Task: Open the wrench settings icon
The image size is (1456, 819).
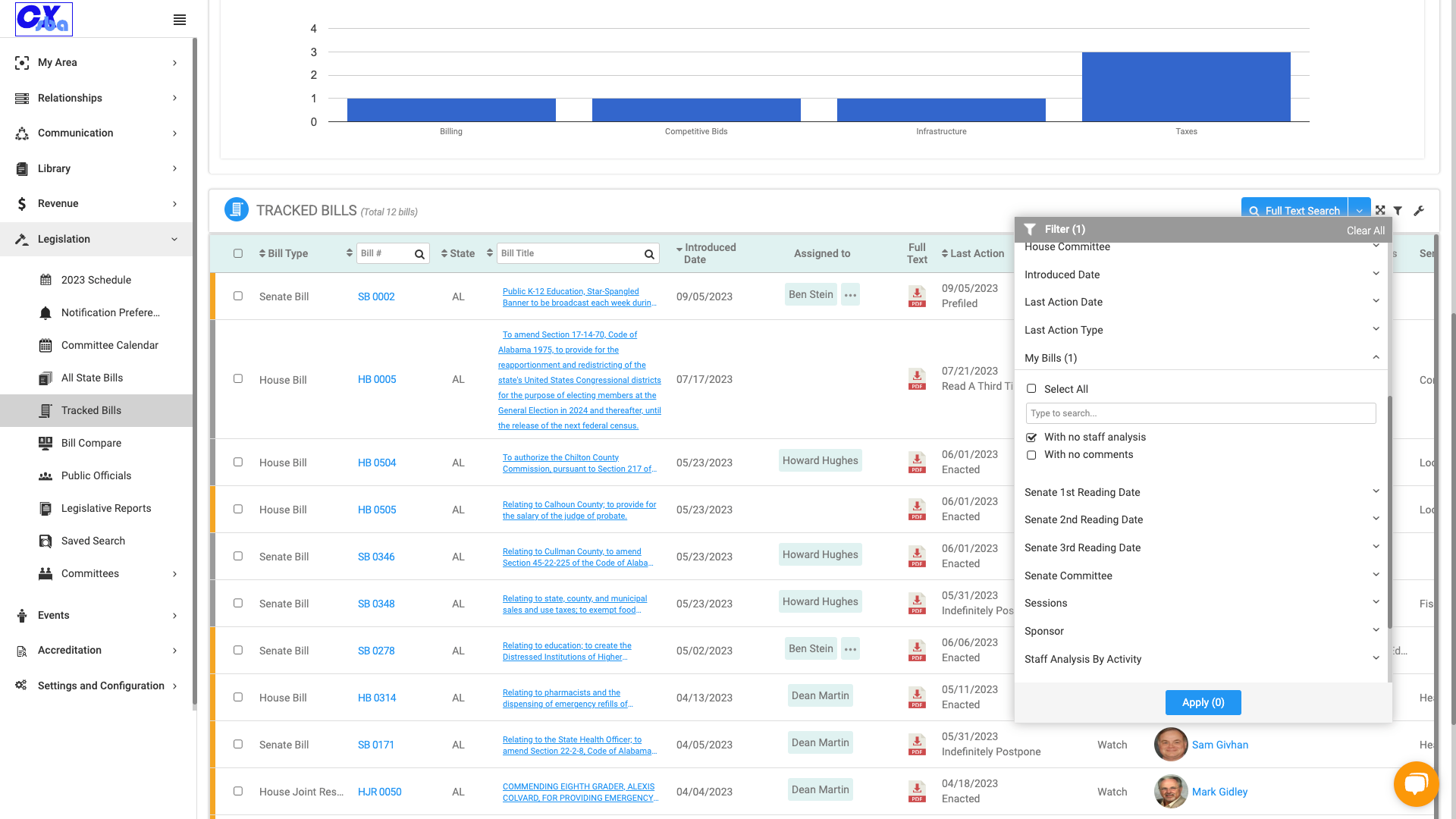Action: pos(1419,211)
